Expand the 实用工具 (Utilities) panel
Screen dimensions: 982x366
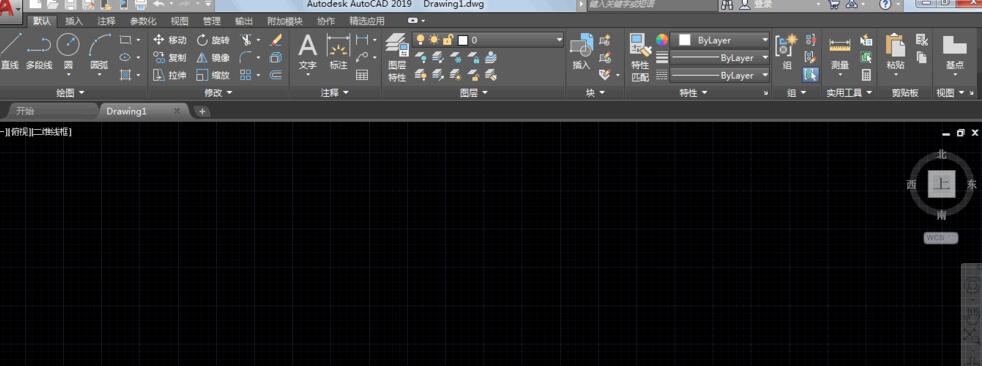point(849,93)
